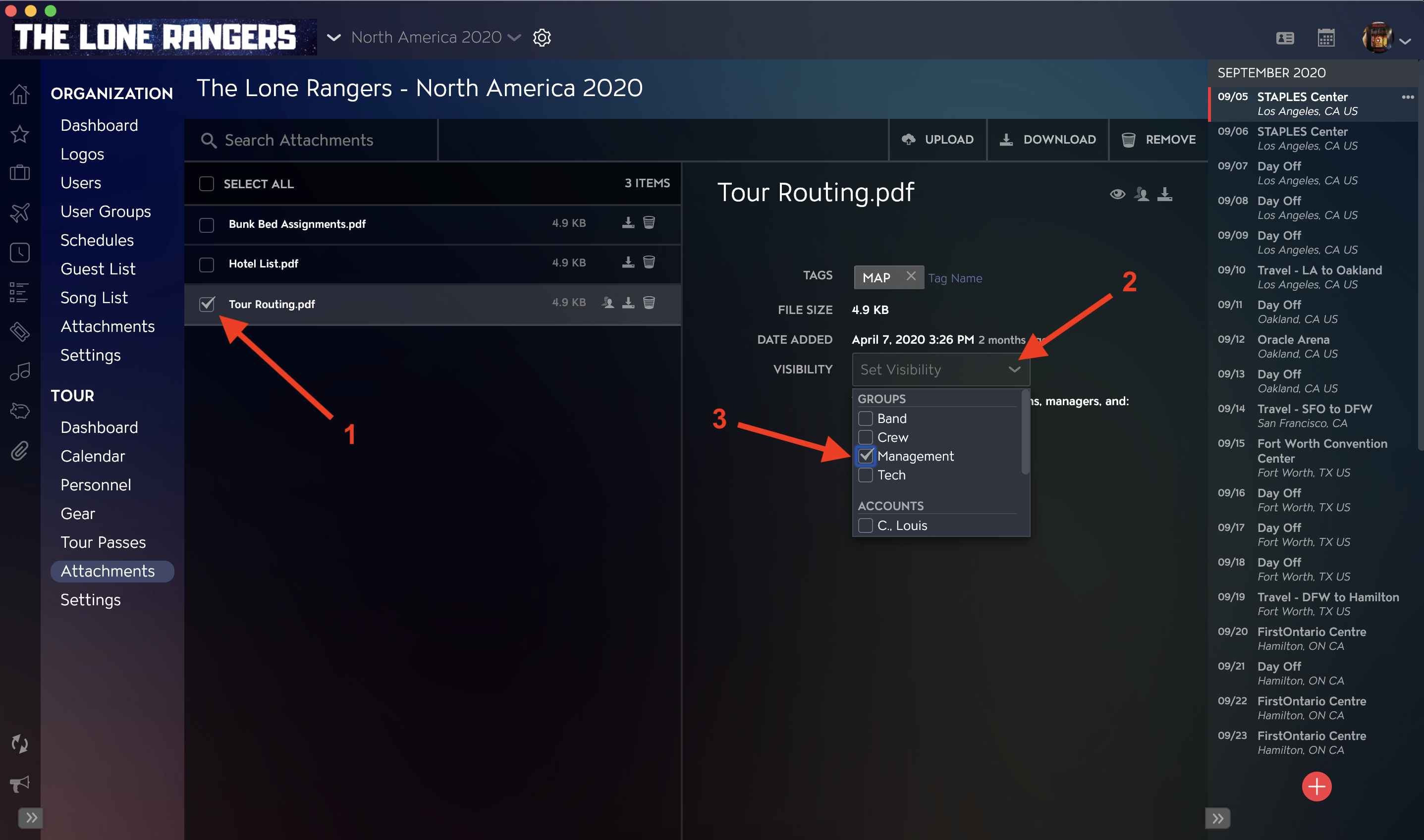1424x840 pixels.
Task: Open the calendar grid icon in header
Action: coord(1326,38)
